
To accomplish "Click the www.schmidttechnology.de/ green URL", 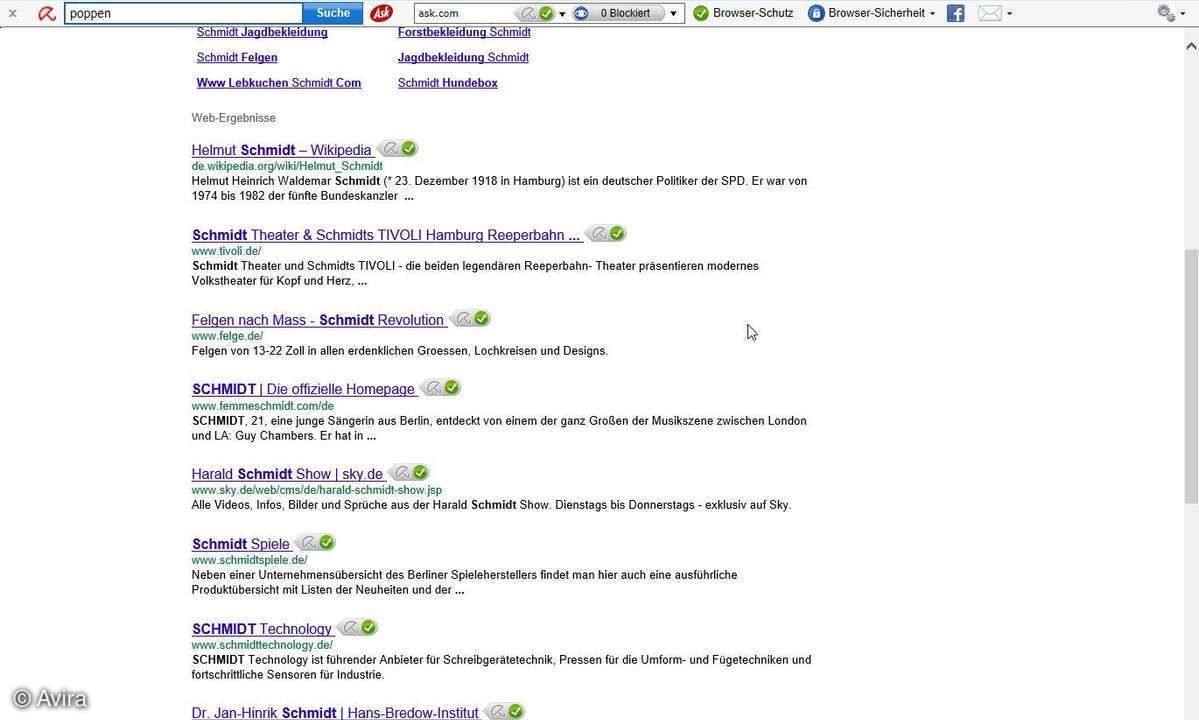I will coord(262,645).
